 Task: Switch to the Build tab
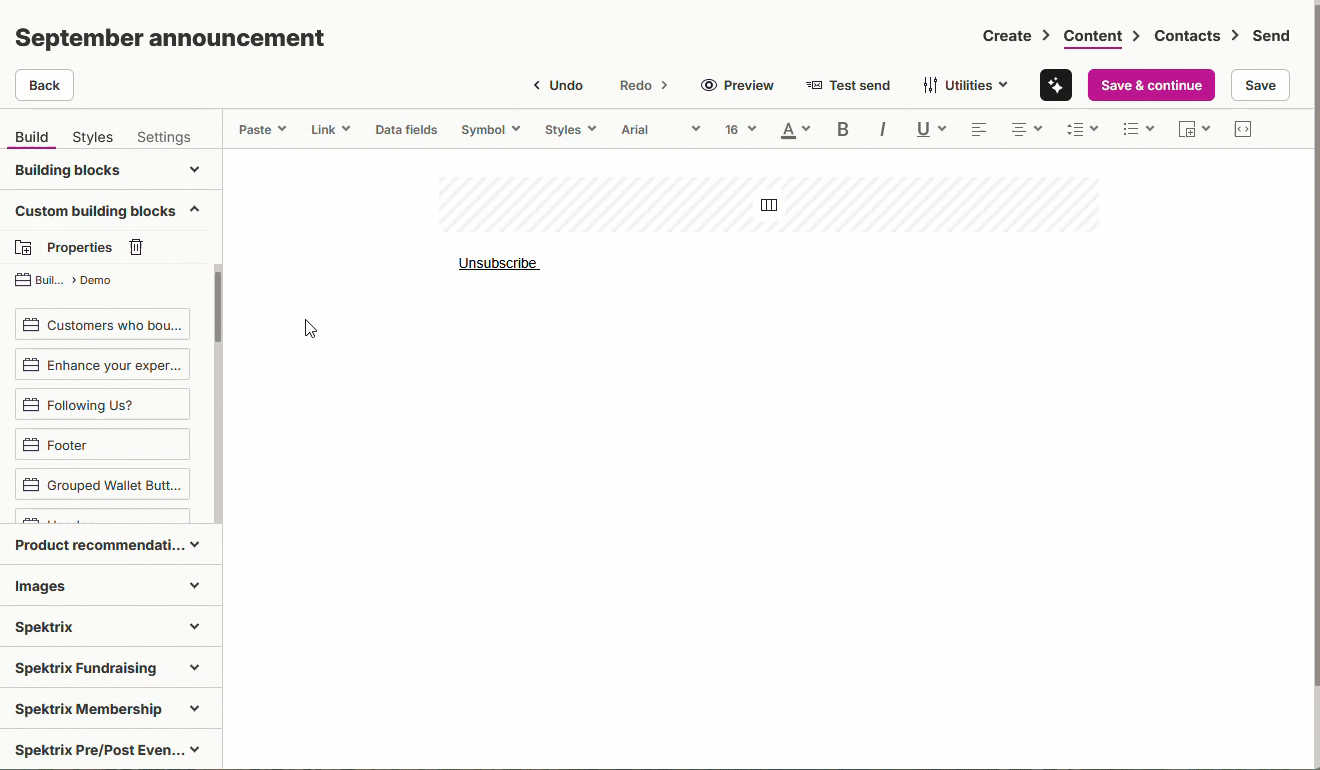click(31, 137)
